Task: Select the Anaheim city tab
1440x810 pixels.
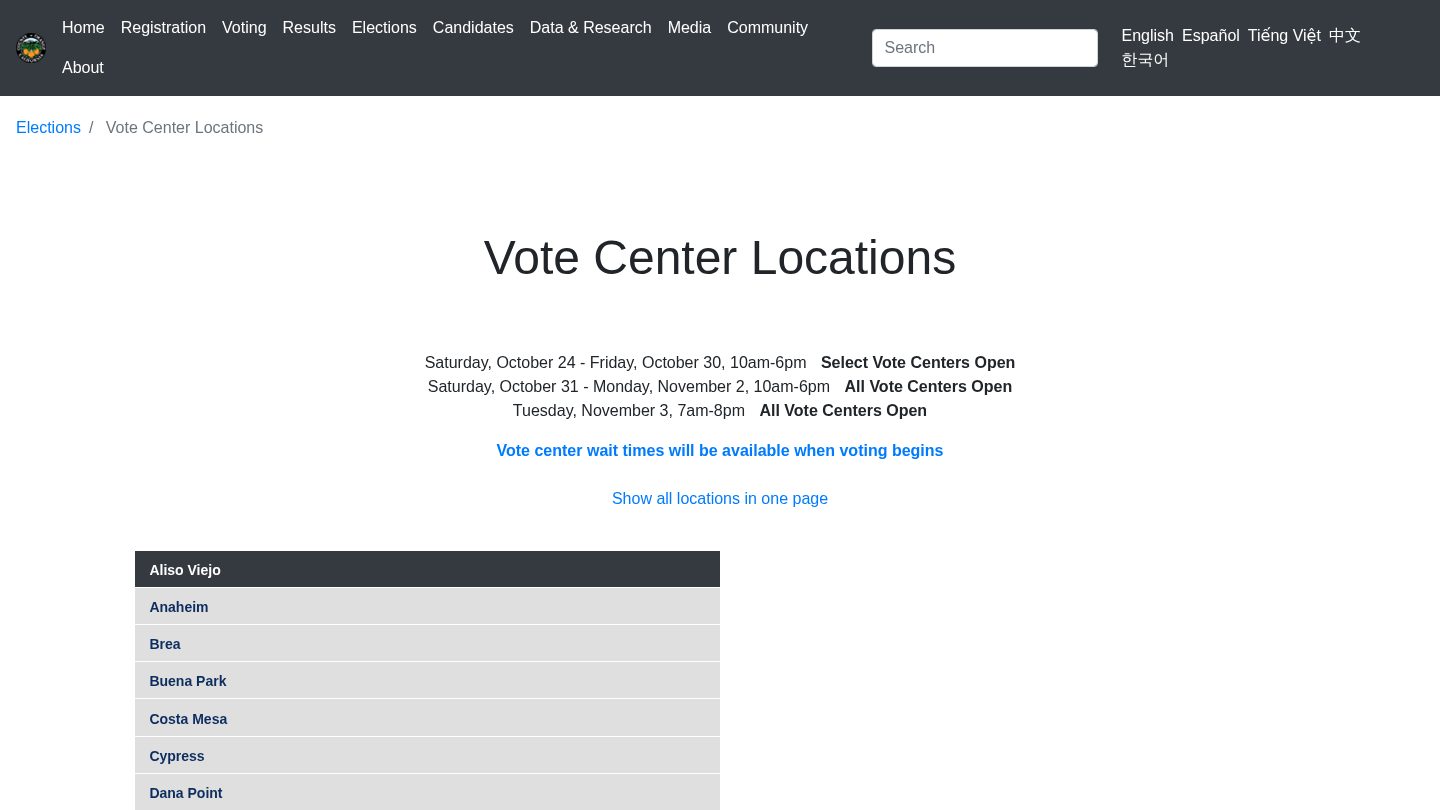Action: click(427, 607)
